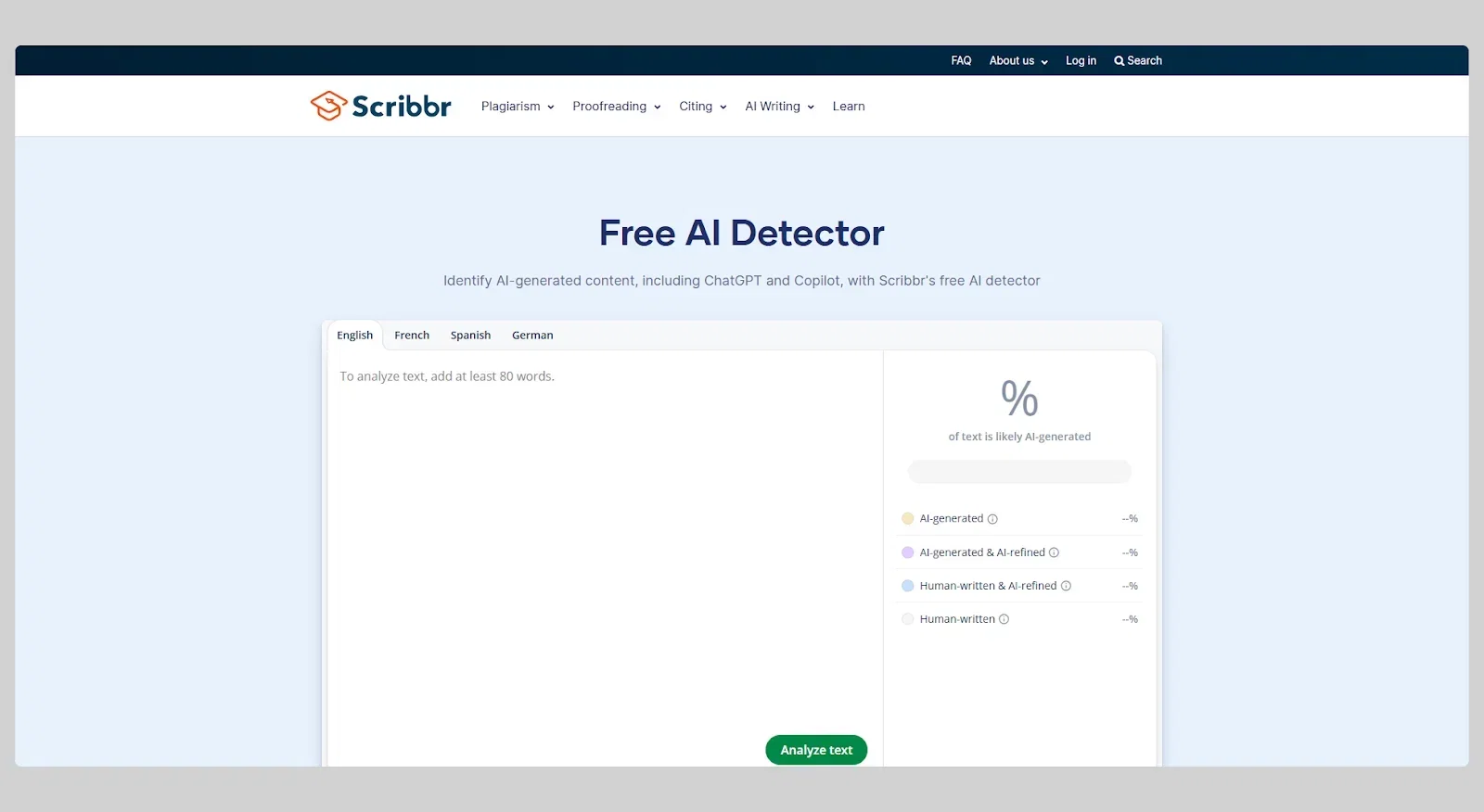
Task: Choose the German language tab
Action: [532, 336]
